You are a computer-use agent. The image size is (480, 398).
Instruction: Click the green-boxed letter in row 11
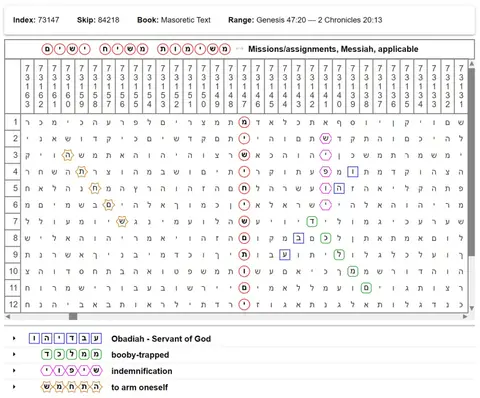(x=366, y=288)
